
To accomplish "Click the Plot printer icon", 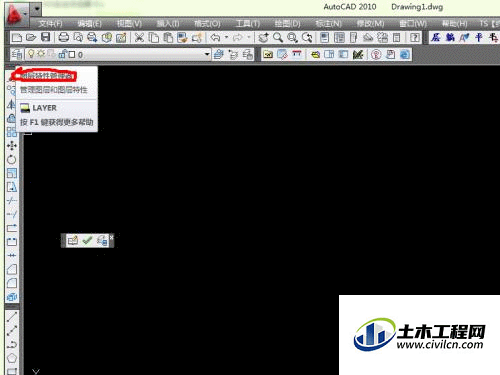I will [64, 37].
